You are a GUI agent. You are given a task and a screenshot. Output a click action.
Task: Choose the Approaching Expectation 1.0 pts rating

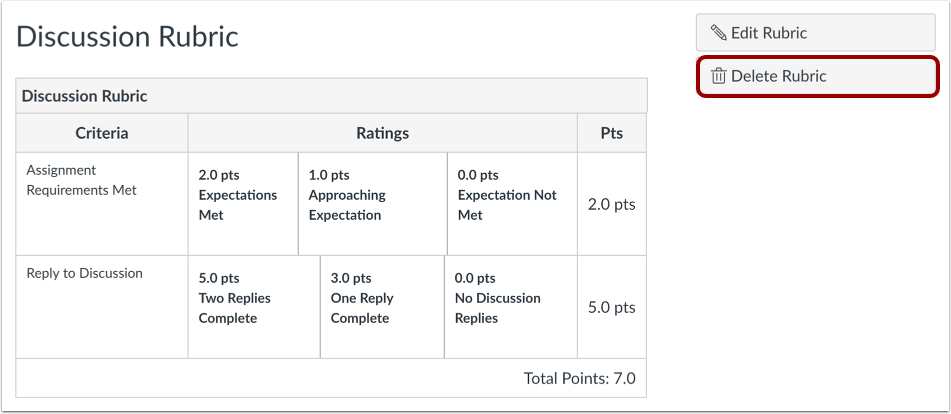click(373, 204)
